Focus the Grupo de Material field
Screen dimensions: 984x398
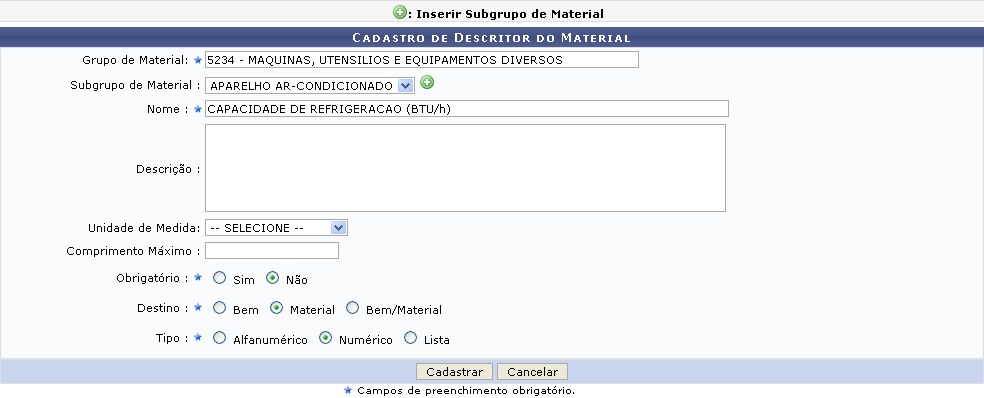(x=422, y=60)
